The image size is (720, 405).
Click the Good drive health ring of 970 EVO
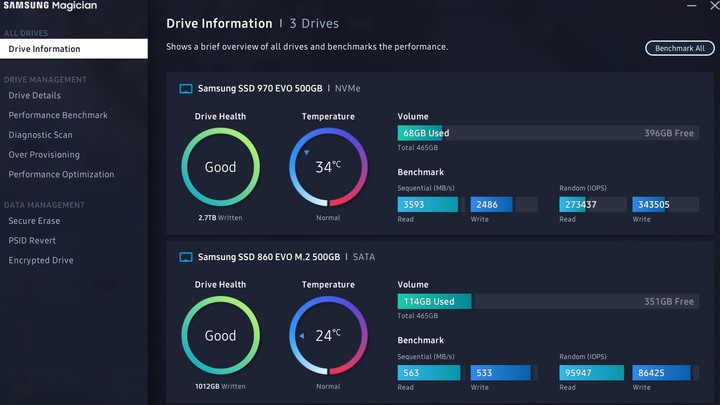point(220,167)
